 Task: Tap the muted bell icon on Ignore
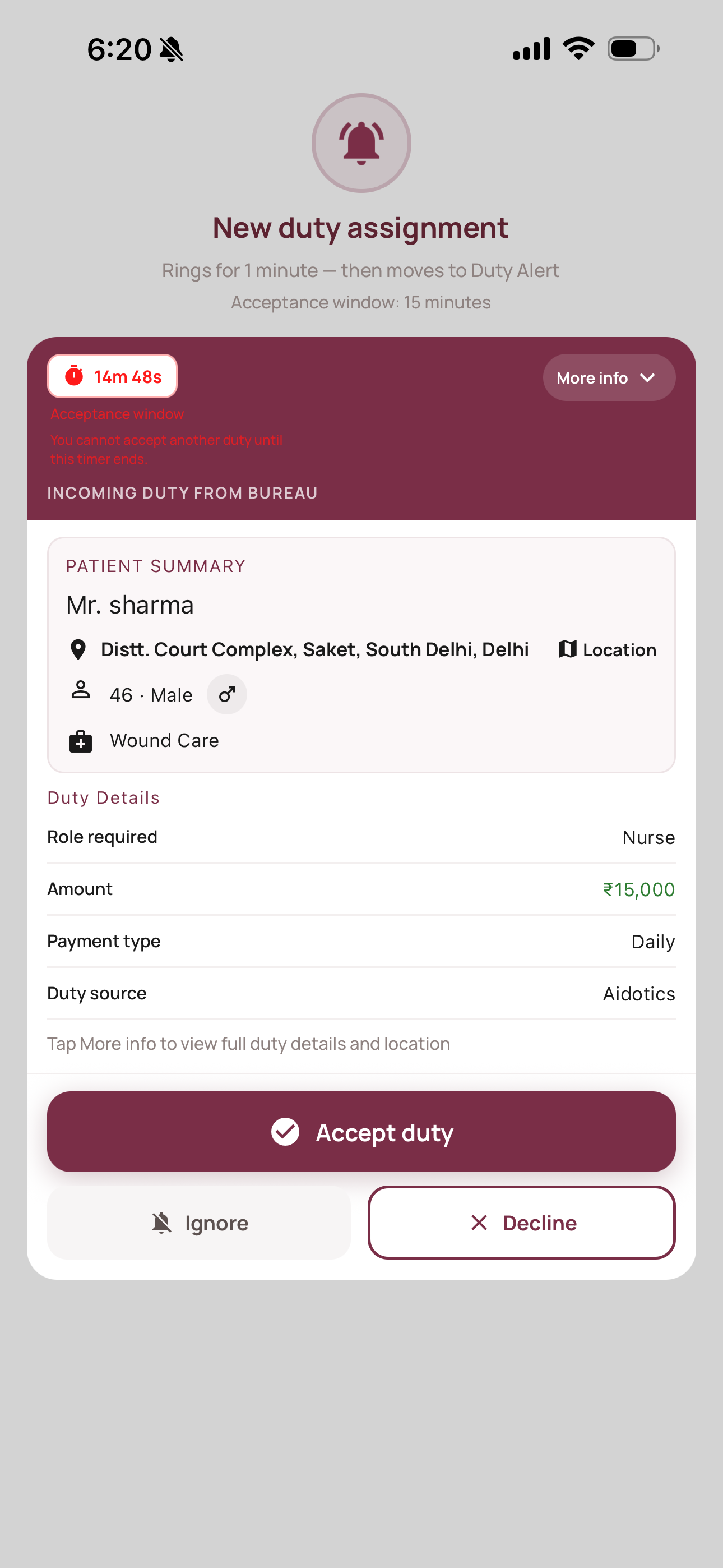coord(162,1222)
